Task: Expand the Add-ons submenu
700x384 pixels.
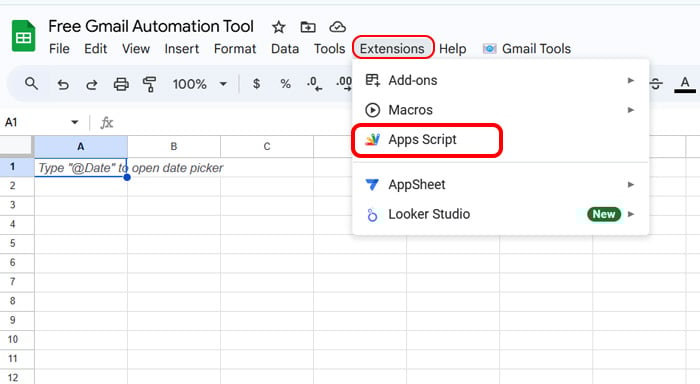Action: (x=500, y=80)
